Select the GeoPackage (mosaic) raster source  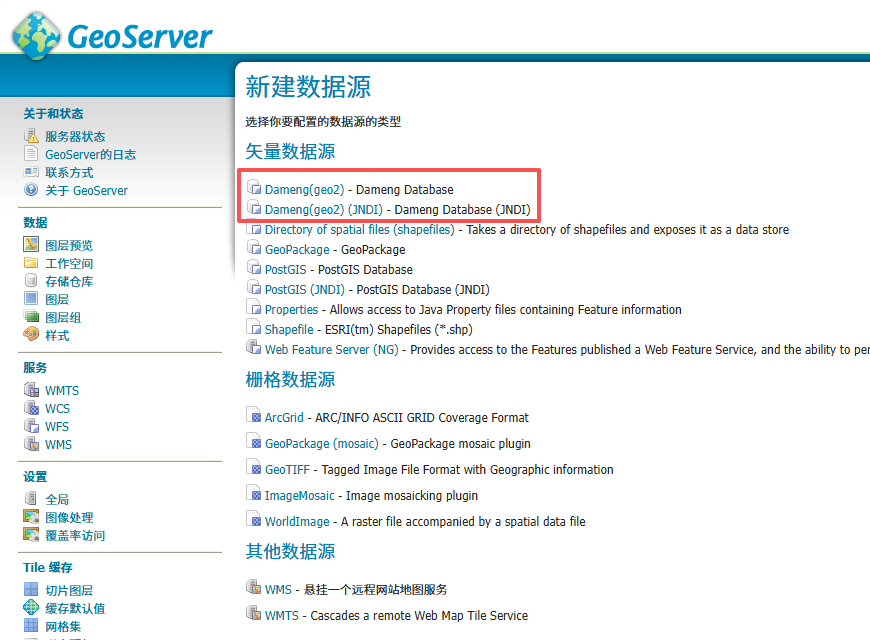(322, 444)
